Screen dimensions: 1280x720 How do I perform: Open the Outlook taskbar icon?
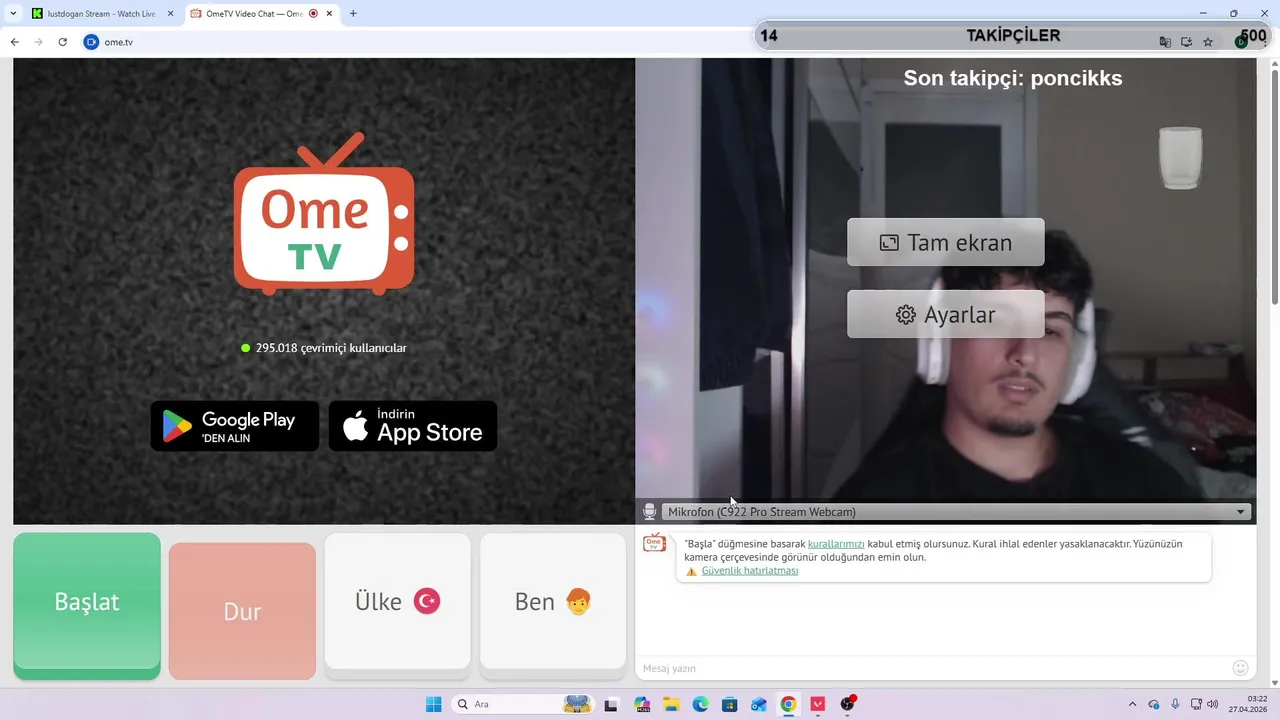point(759,704)
